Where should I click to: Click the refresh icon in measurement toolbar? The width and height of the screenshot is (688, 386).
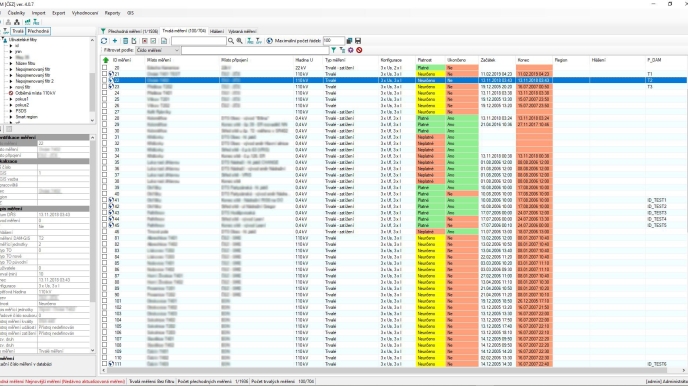click(x=104, y=41)
